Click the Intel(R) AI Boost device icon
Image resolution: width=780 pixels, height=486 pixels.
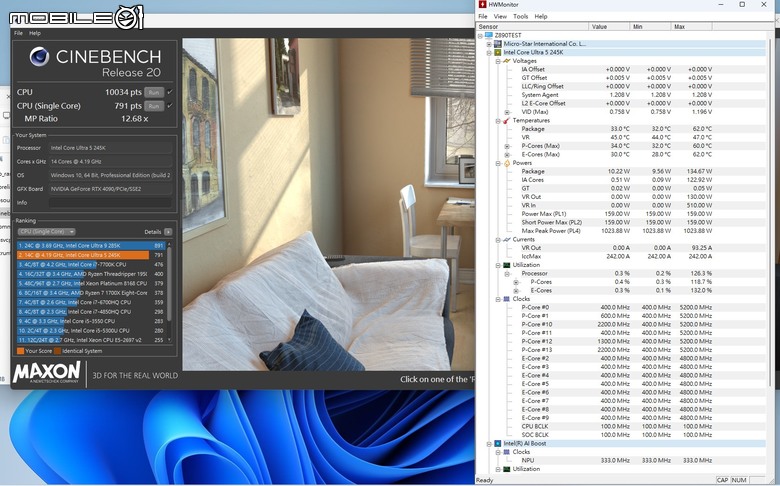click(497, 443)
